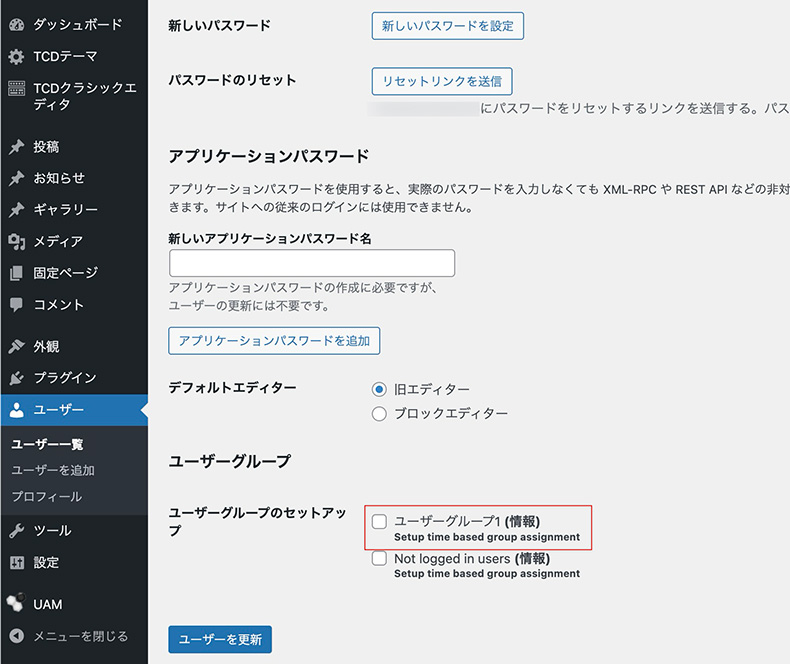Click the new application password name field
Screen dimensions: 790x664
(312, 263)
